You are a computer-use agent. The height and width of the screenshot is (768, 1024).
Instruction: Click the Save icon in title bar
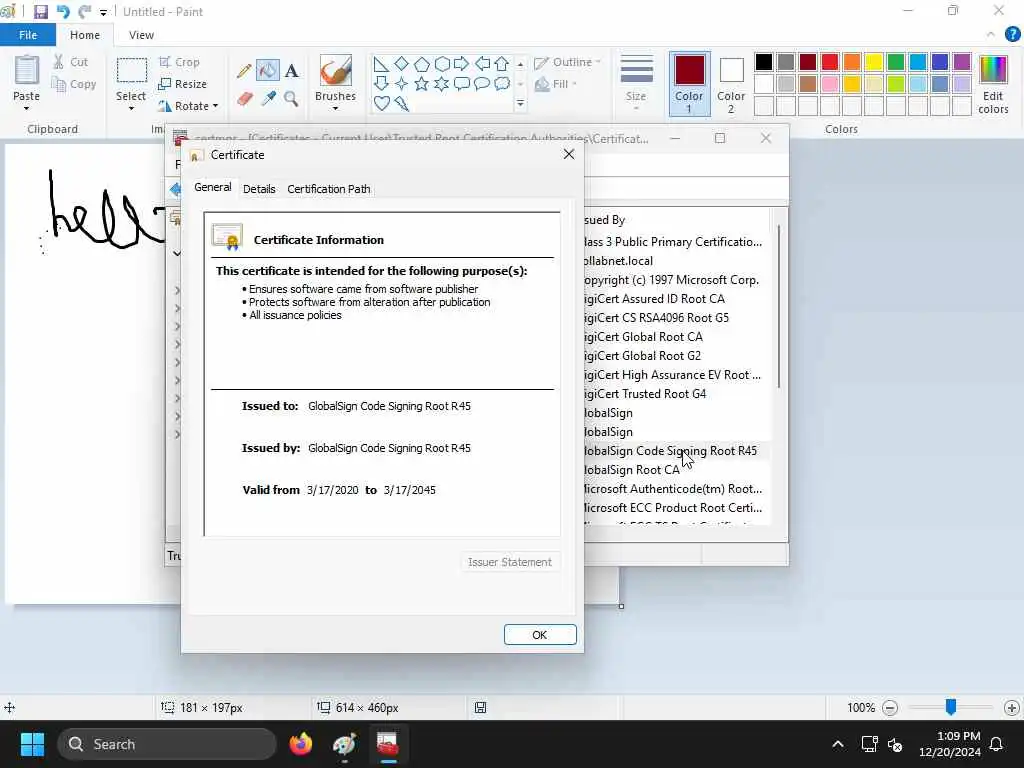point(40,12)
